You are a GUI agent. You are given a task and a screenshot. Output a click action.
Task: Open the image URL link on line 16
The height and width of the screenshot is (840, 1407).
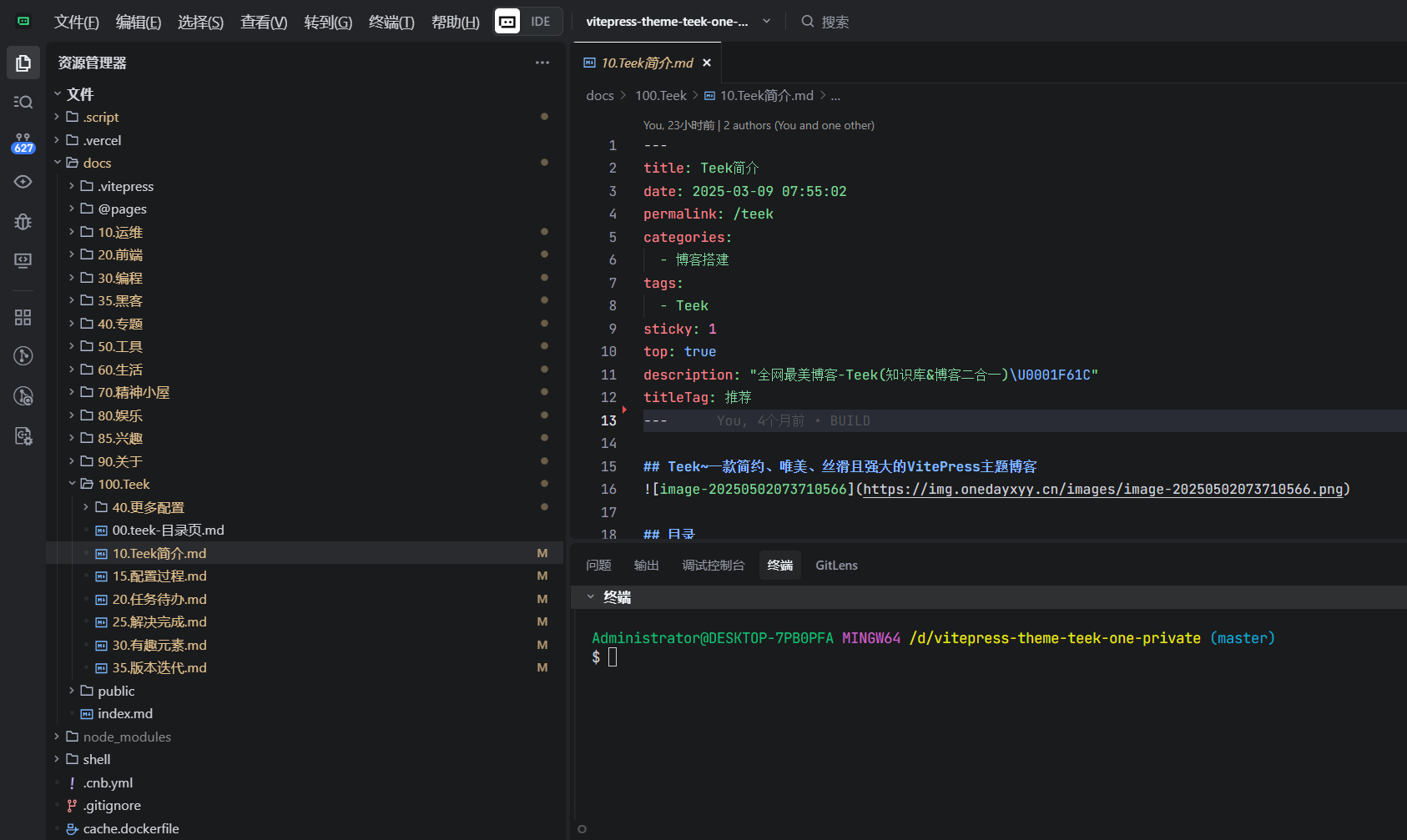pos(1103,490)
